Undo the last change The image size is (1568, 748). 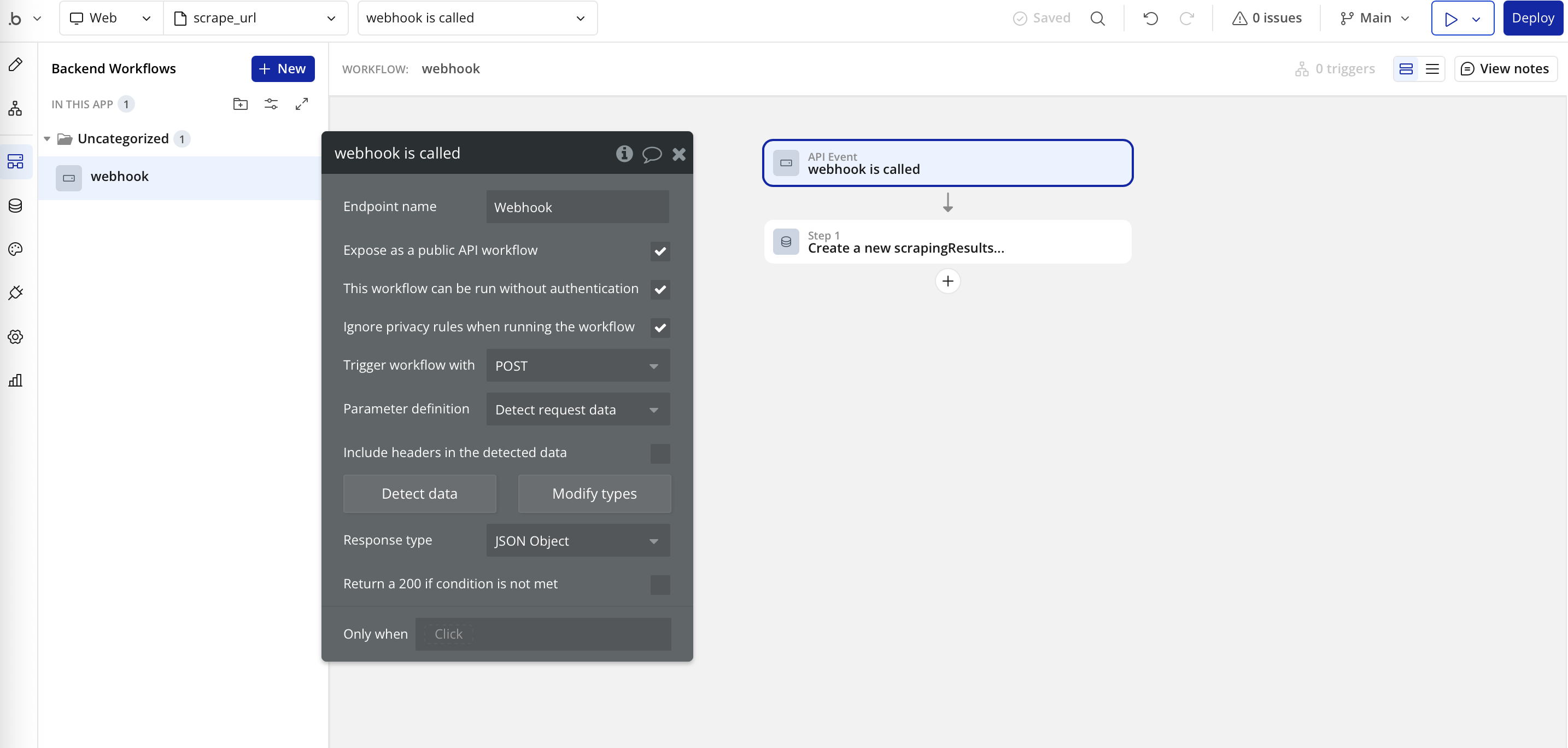point(1150,17)
